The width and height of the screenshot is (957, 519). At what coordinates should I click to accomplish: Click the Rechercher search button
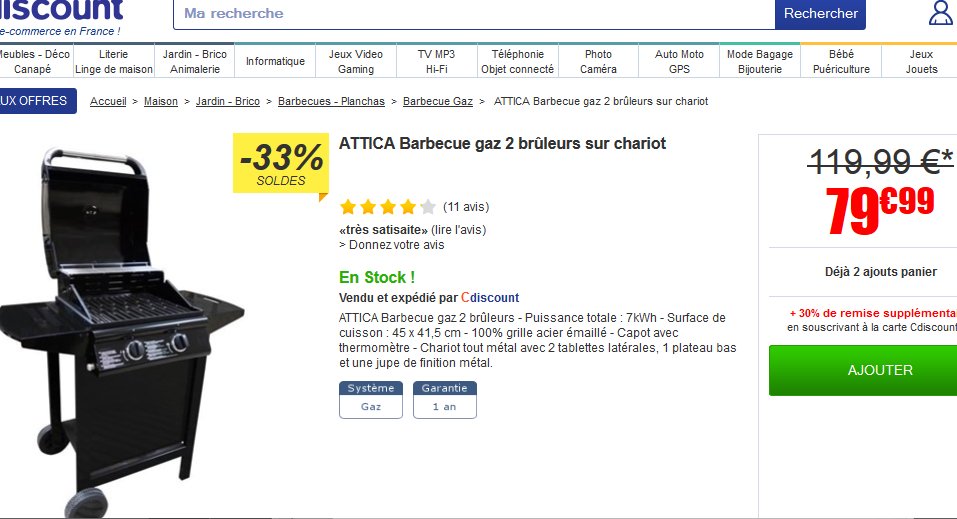pyautogui.click(x=820, y=13)
